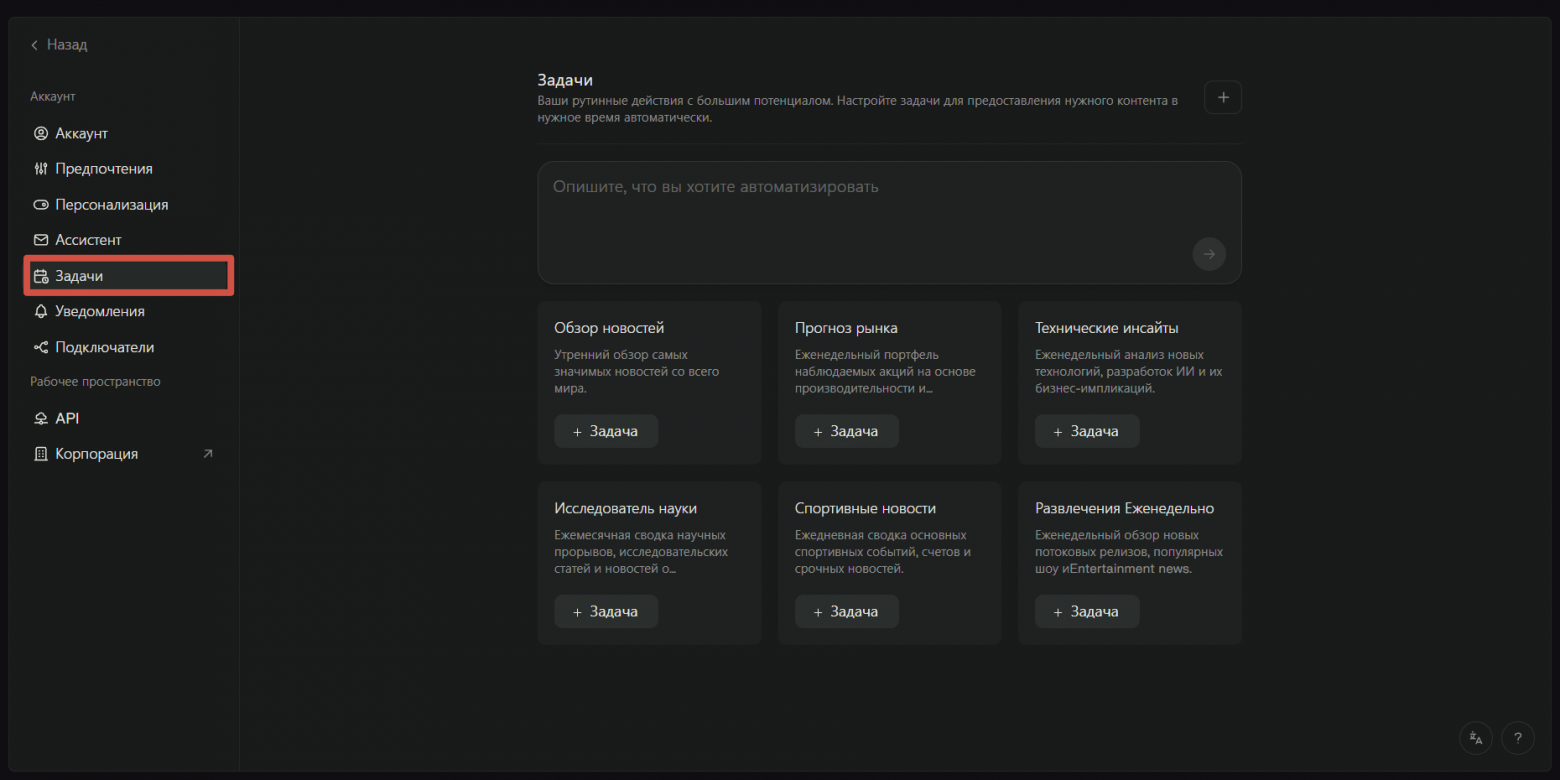Add the Спортивные новости task
Image resolution: width=1560 pixels, height=780 pixels.
point(846,611)
